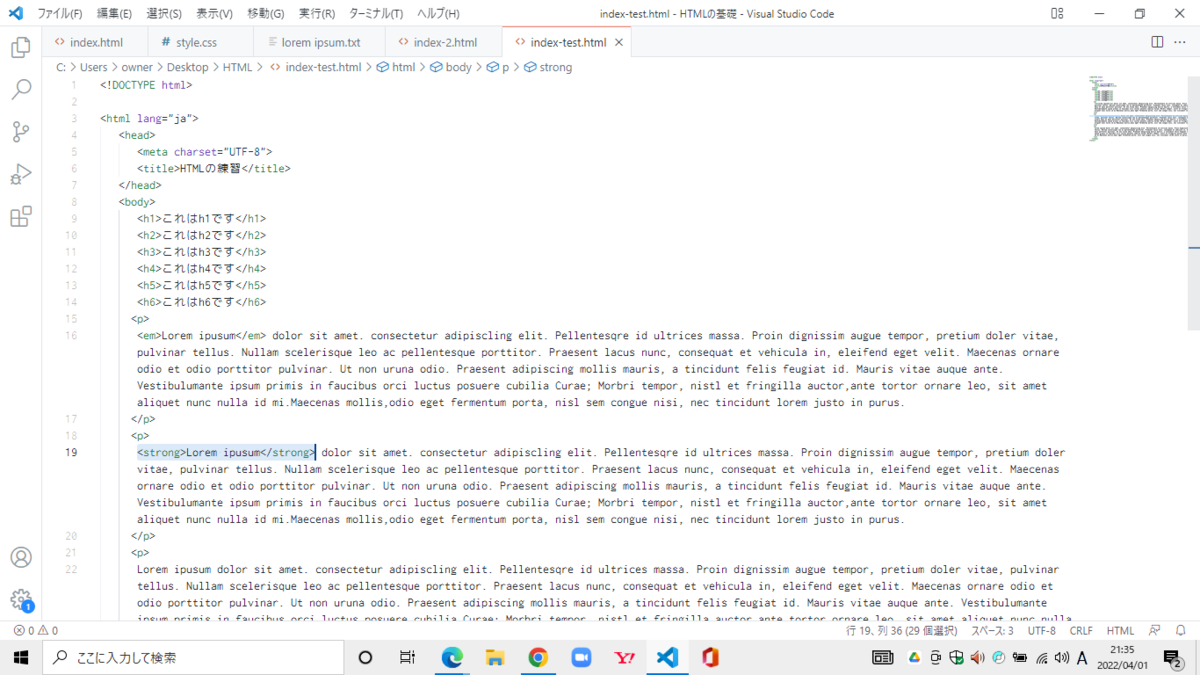Open Microsoft Office from taskbar

tap(711, 657)
